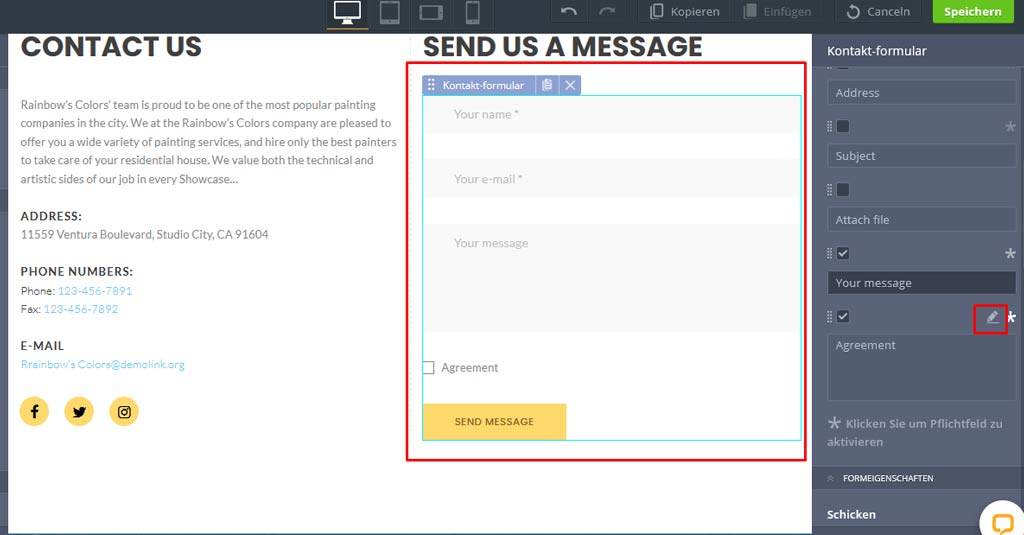Enable the Attach file field checkbox
This screenshot has width=1024, height=535.
pos(843,190)
